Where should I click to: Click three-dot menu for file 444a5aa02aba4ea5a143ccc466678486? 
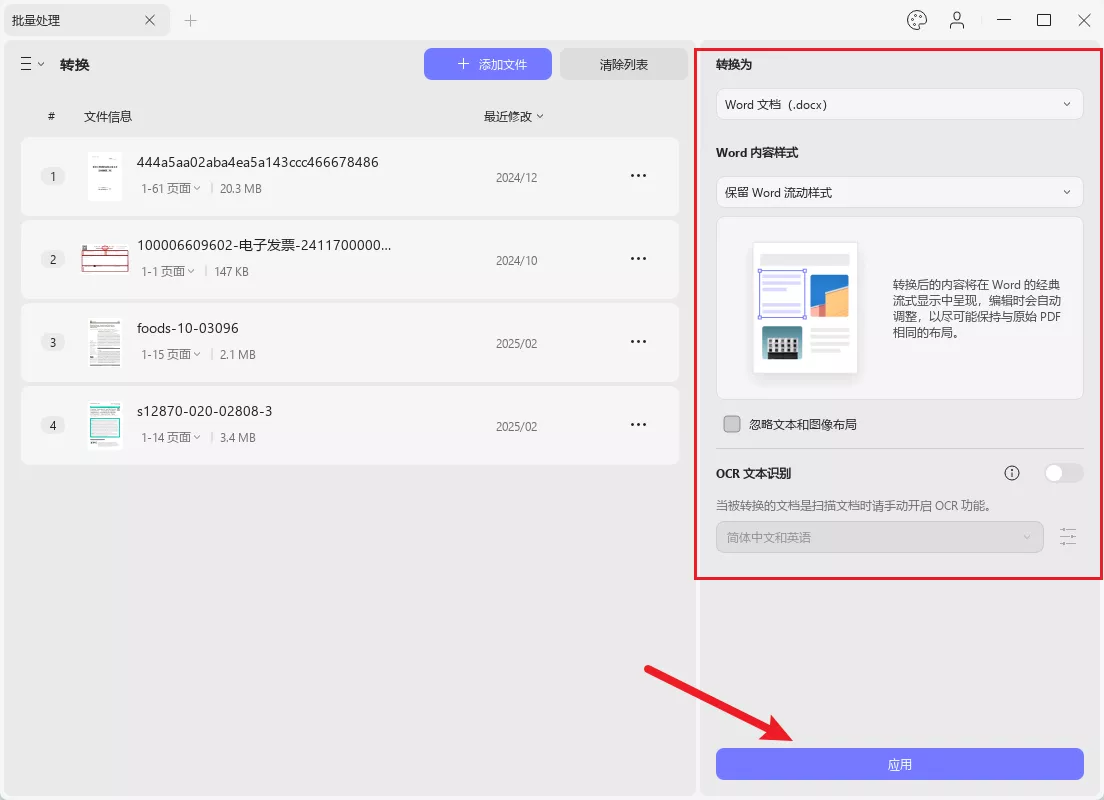click(638, 176)
